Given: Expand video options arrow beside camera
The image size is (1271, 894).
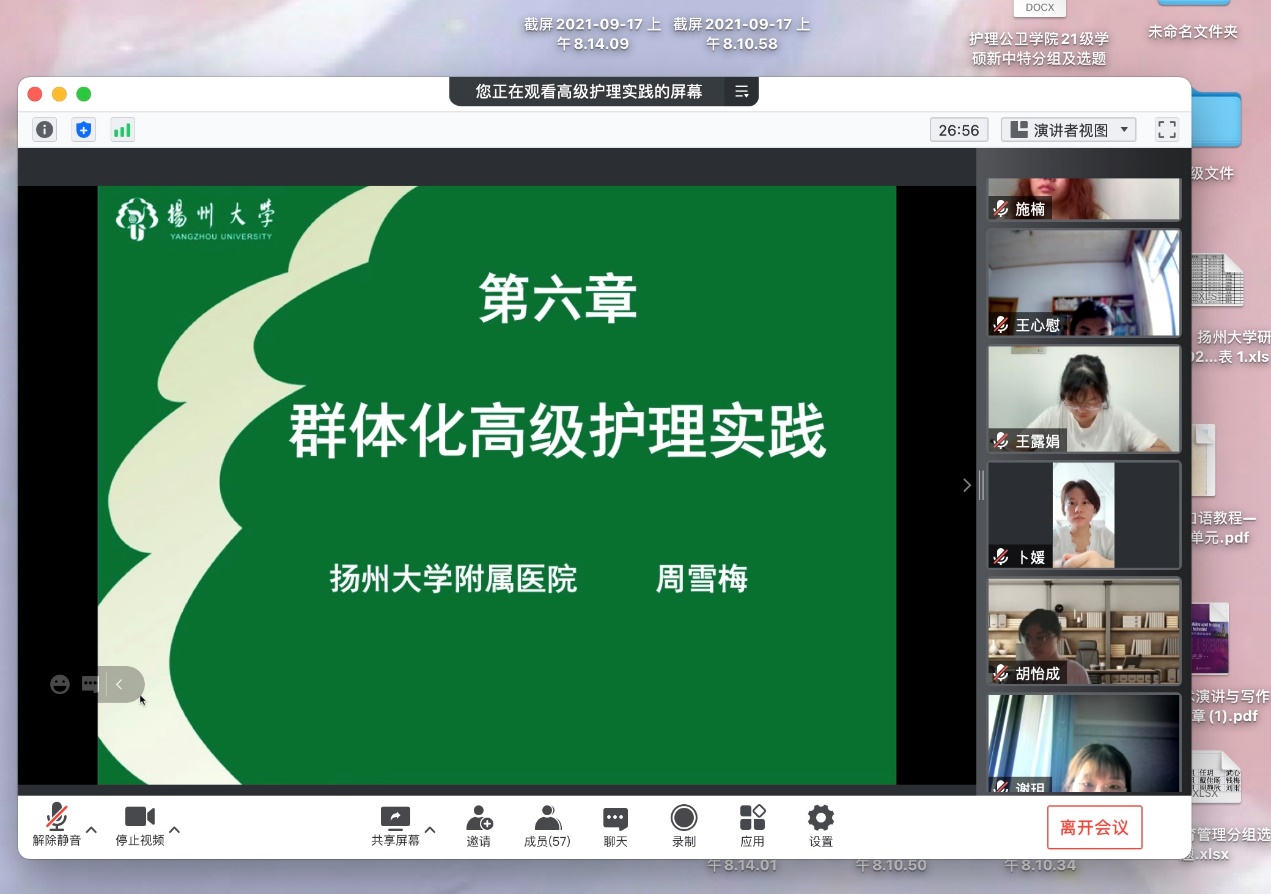Looking at the screenshot, I should click(x=174, y=829).
